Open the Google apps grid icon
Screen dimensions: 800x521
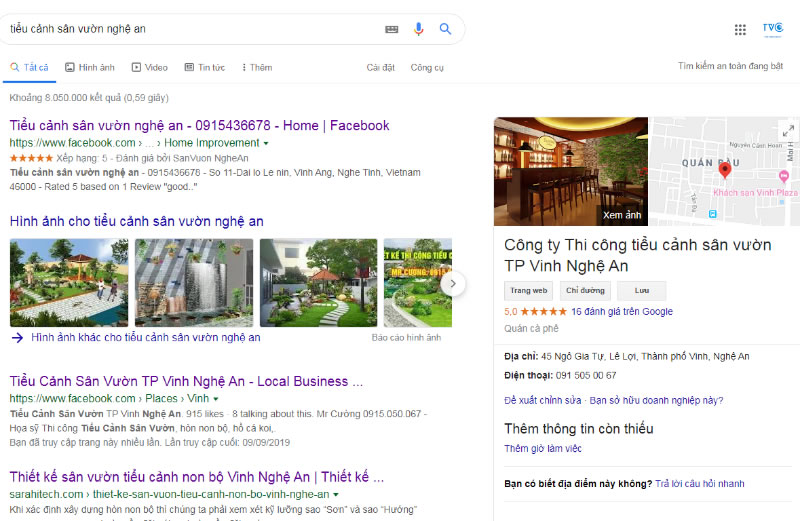tap(740, 30)
